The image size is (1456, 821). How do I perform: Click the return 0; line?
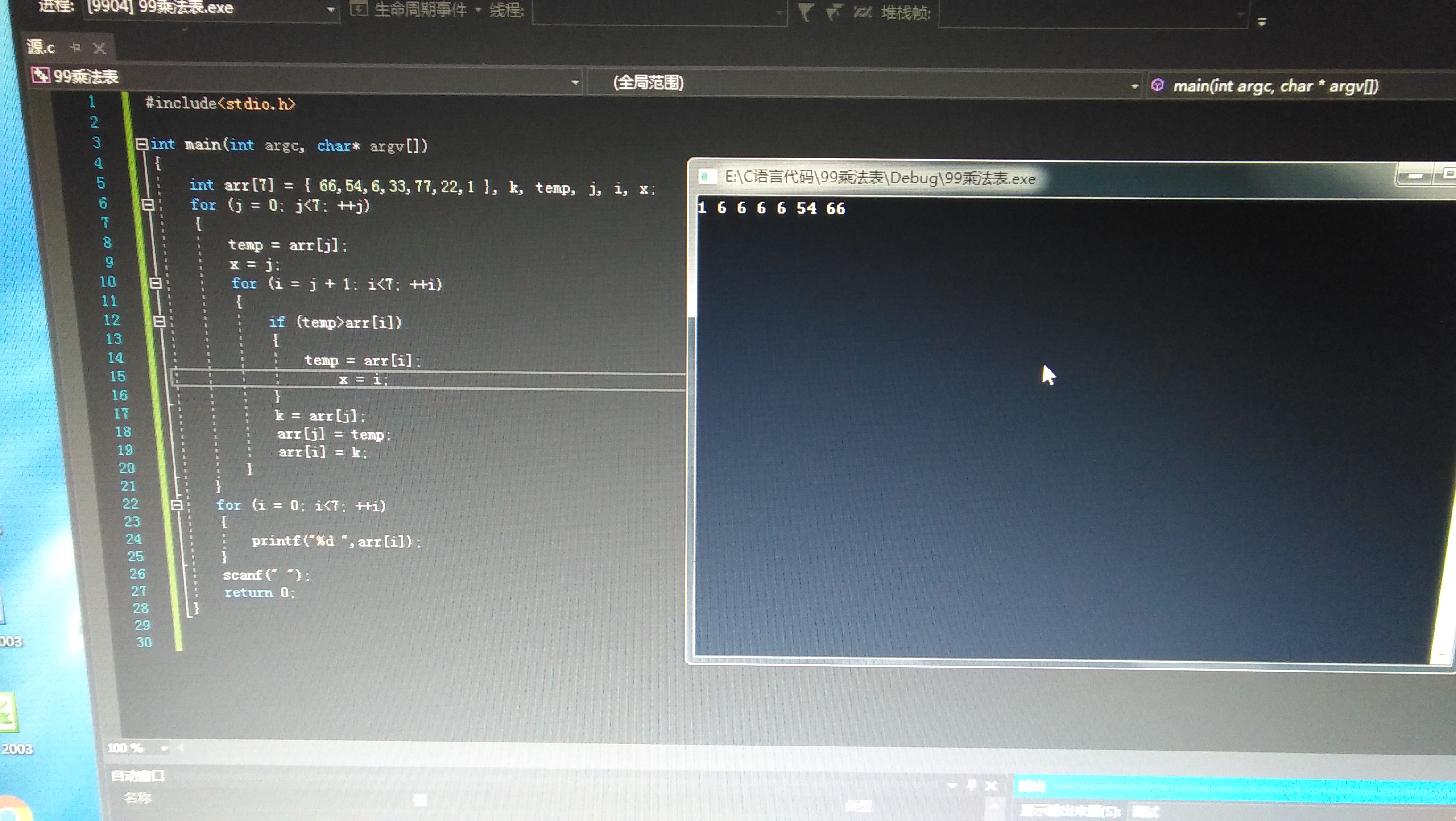tap(260, 593)
